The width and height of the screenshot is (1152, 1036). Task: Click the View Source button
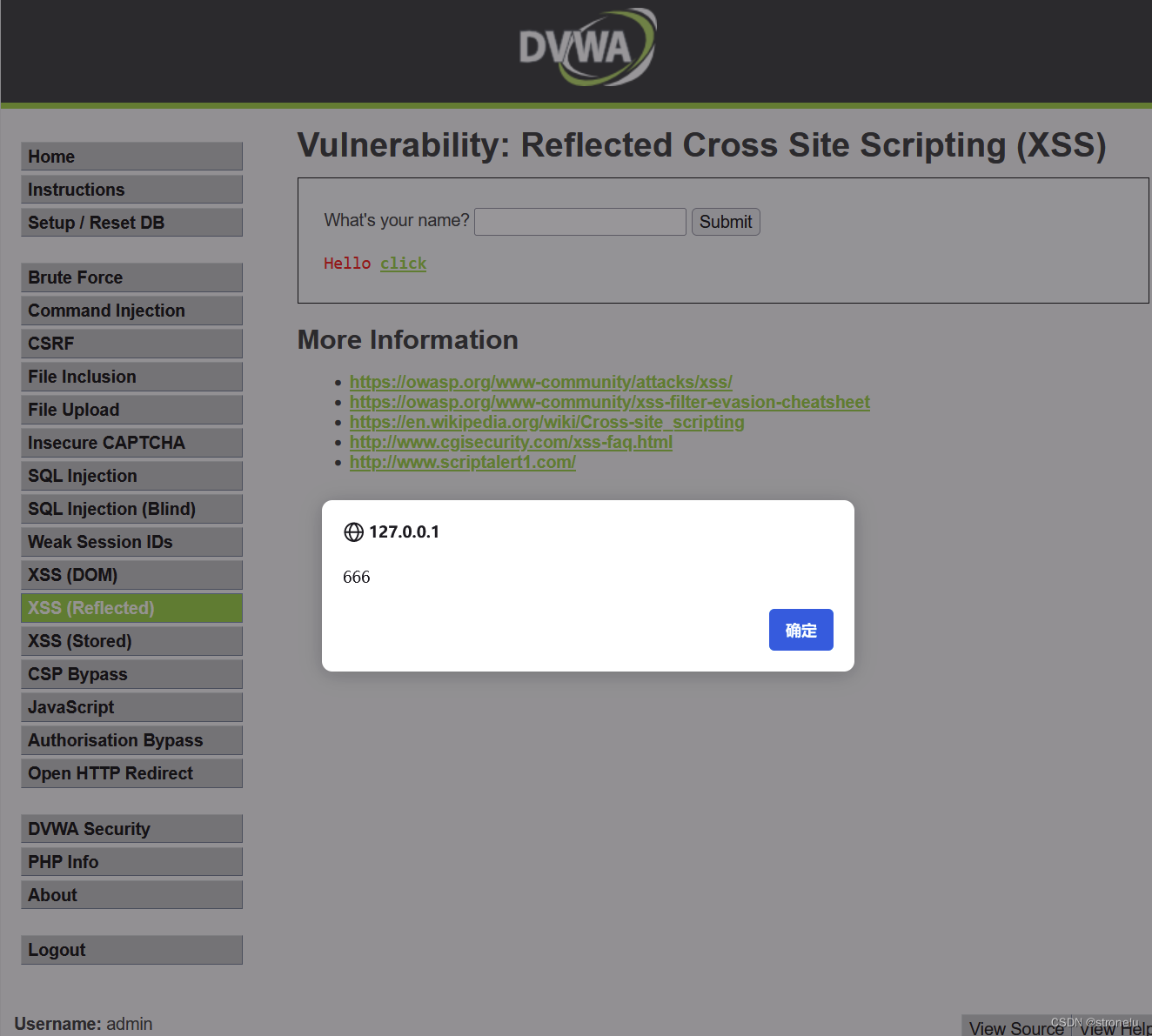tap(1016, 1027)
